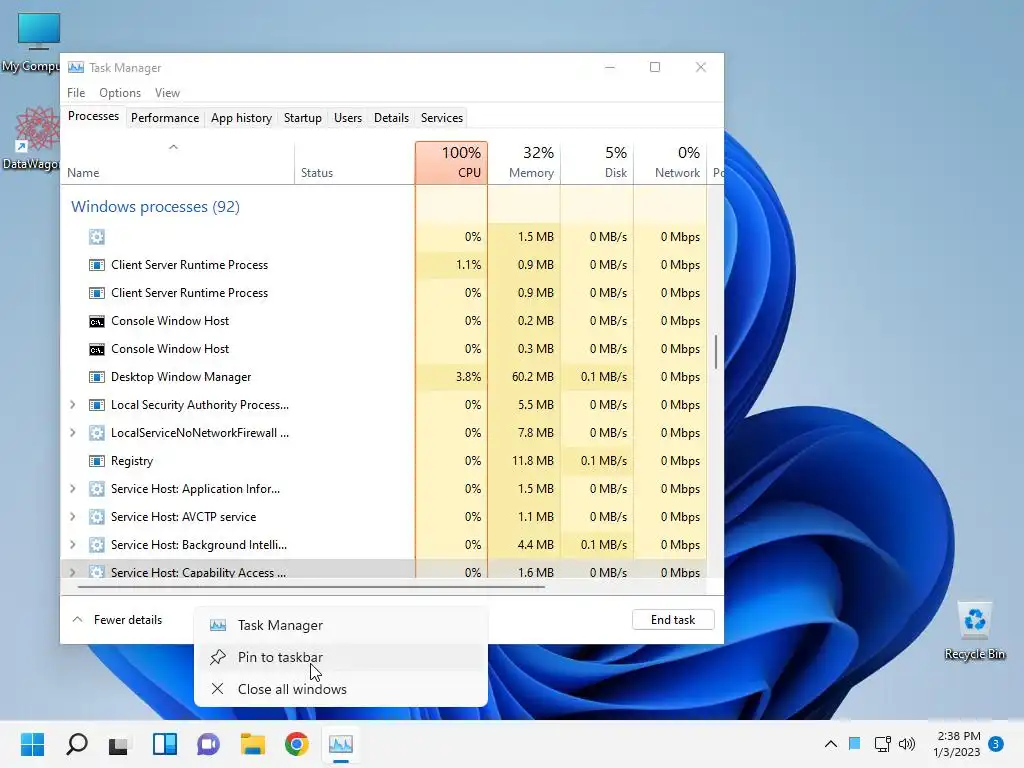This screenshot has width=1024, height=768.
Task: Click gear icon of unnamed process row
Action: pos(97,237)
